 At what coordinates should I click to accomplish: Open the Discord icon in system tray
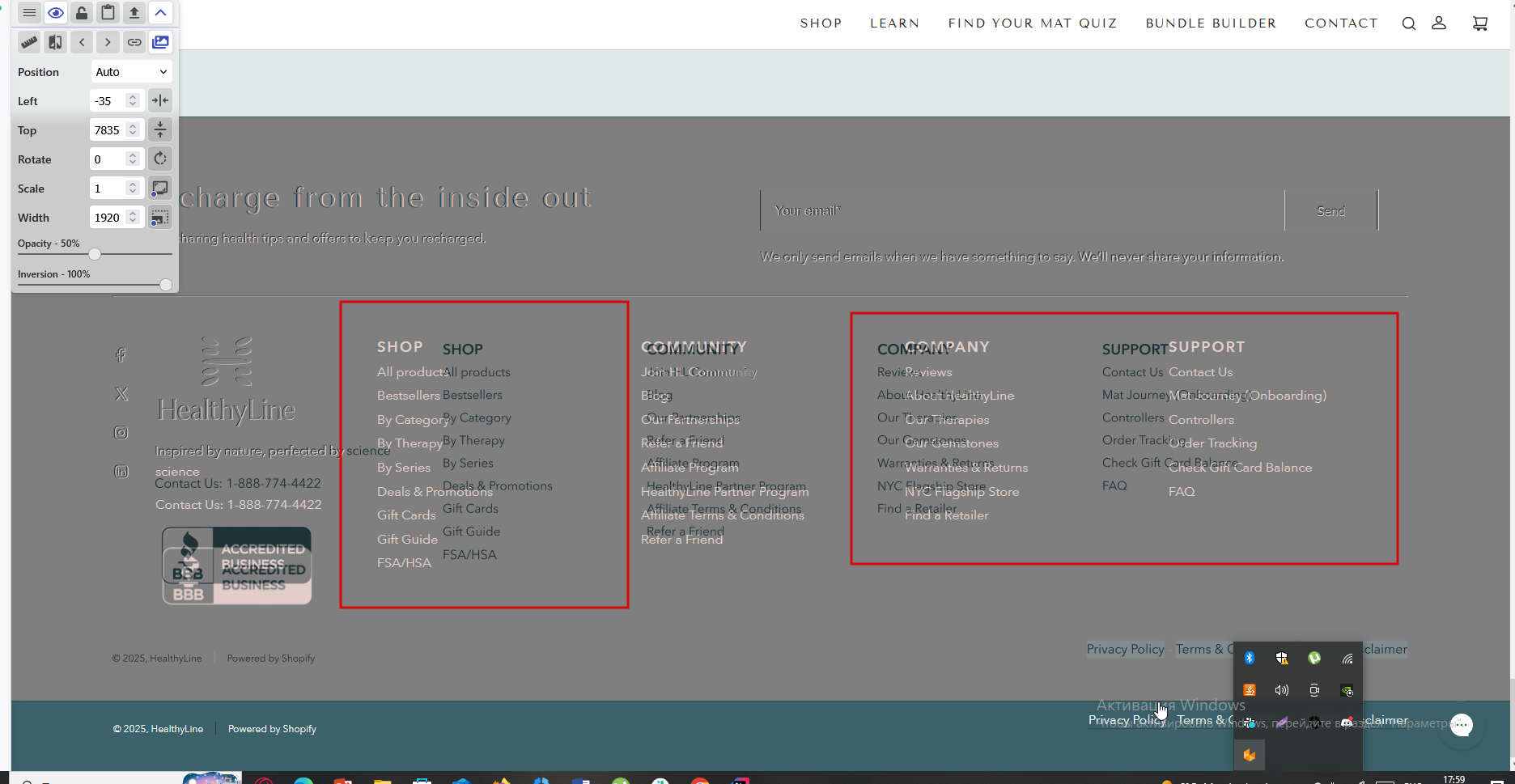click(1347, 723)
